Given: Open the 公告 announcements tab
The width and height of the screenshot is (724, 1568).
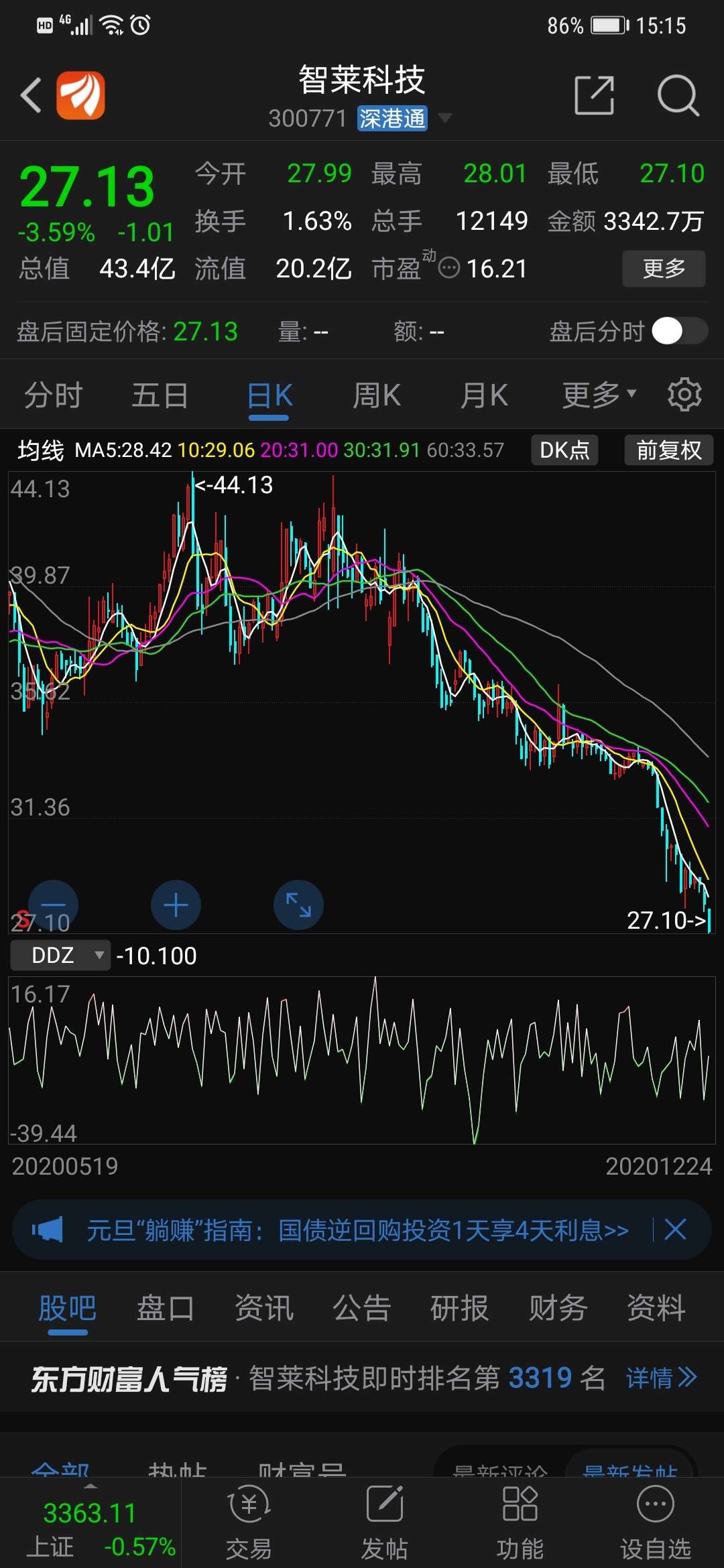Looking at the screenshot, I should [361, 1307].
